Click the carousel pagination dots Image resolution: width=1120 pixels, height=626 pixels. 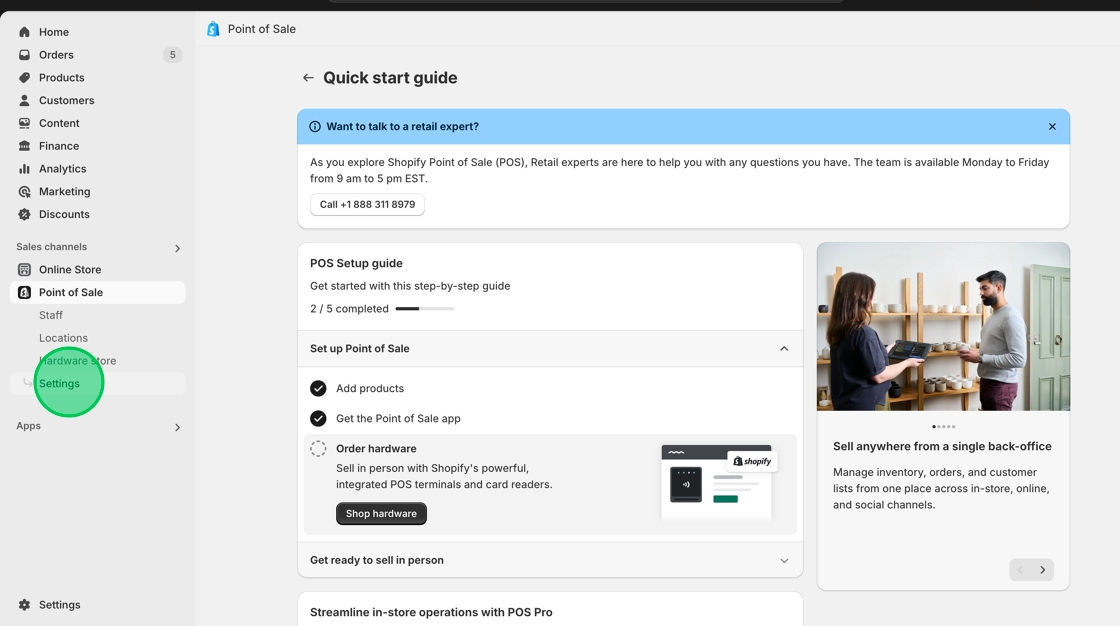(x=944, y=427)
